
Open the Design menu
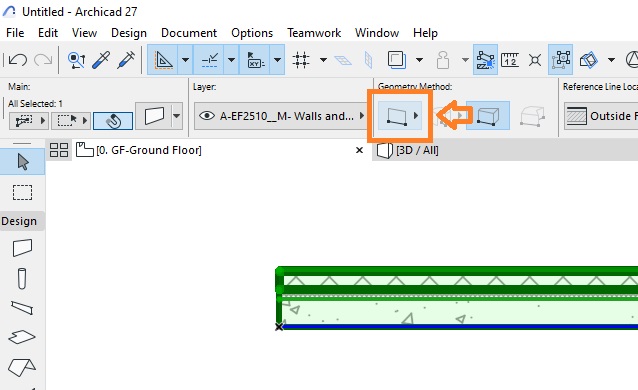click(129, 33)
